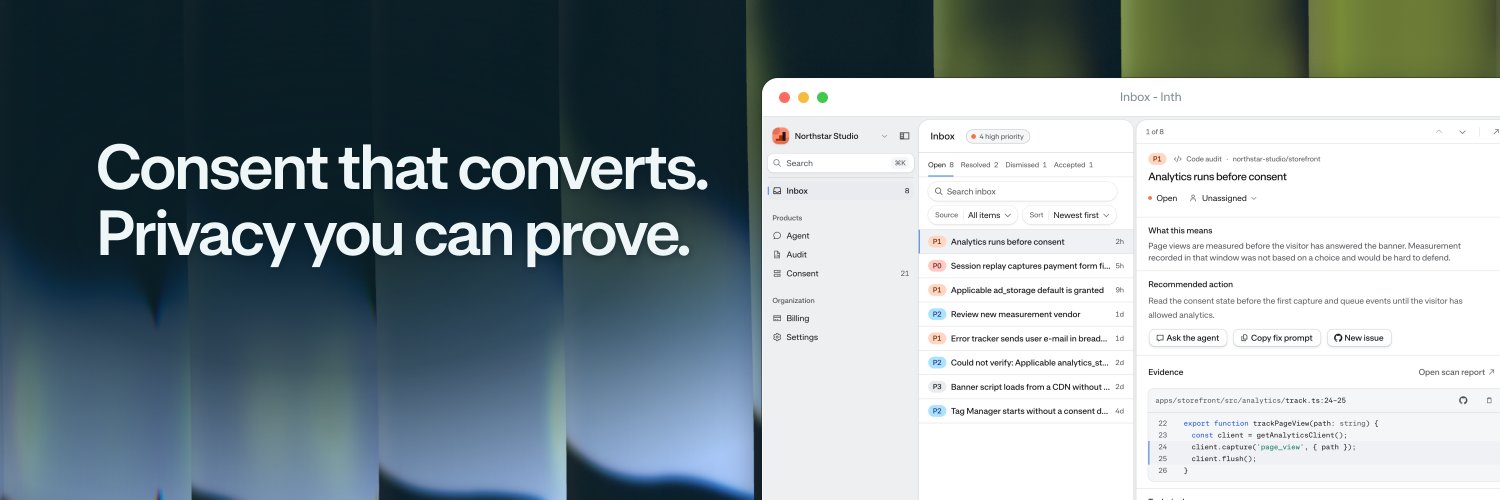This screenshot has height=500, width=1500.
Task: Click the P1 priority badge in detail panel
Action: [x=1157, y=159]
